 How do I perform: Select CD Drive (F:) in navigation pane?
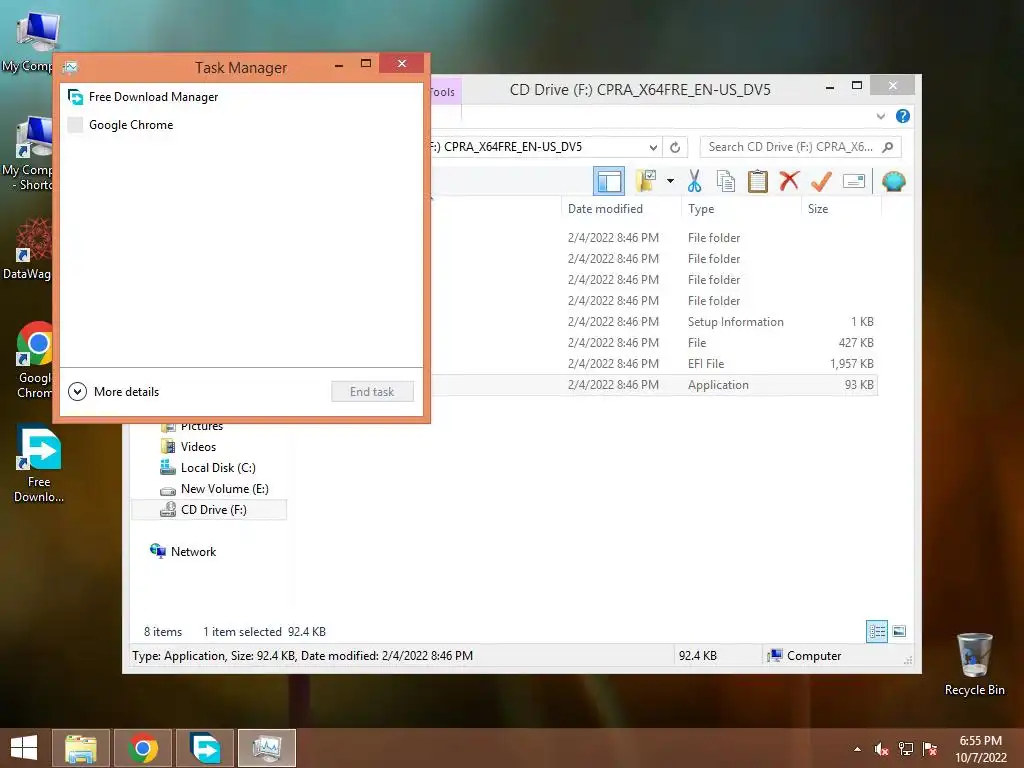209,509
